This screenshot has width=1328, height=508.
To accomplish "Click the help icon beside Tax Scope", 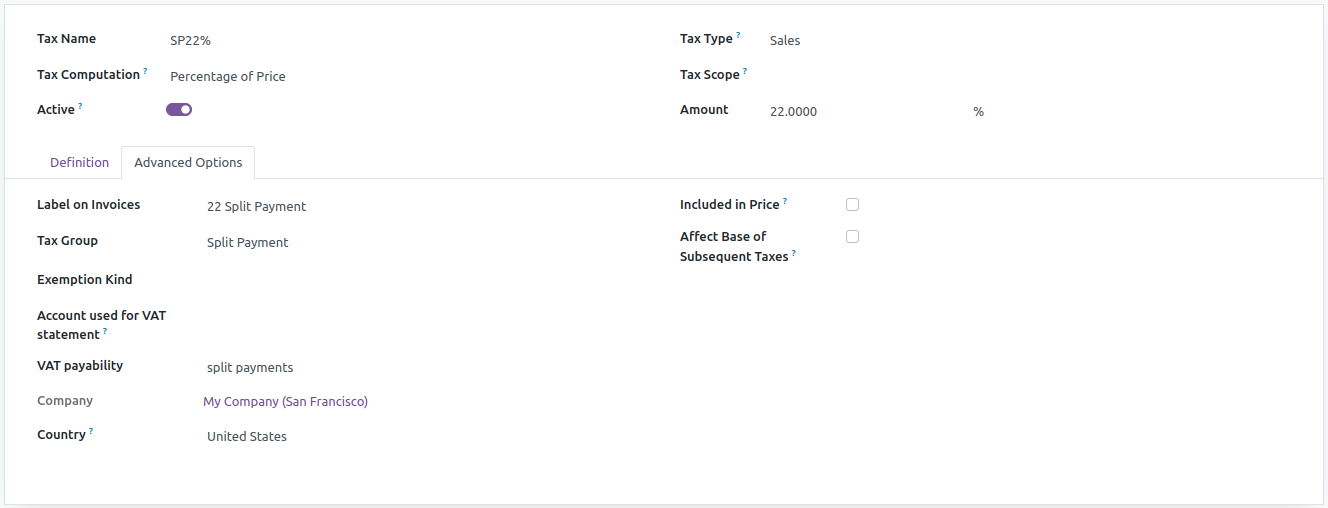I will (x=745, y=71).
